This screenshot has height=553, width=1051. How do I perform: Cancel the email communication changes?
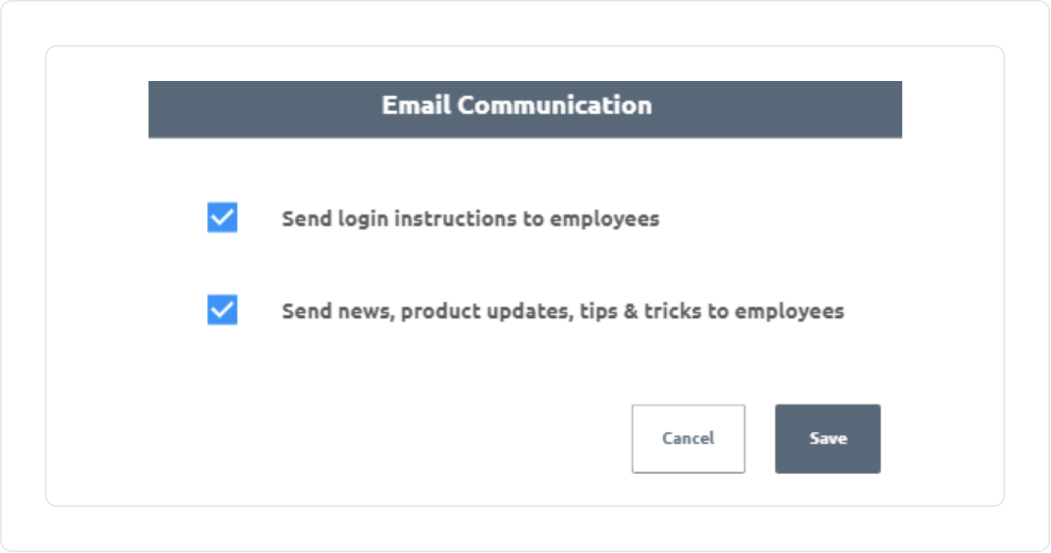[688, 438]
